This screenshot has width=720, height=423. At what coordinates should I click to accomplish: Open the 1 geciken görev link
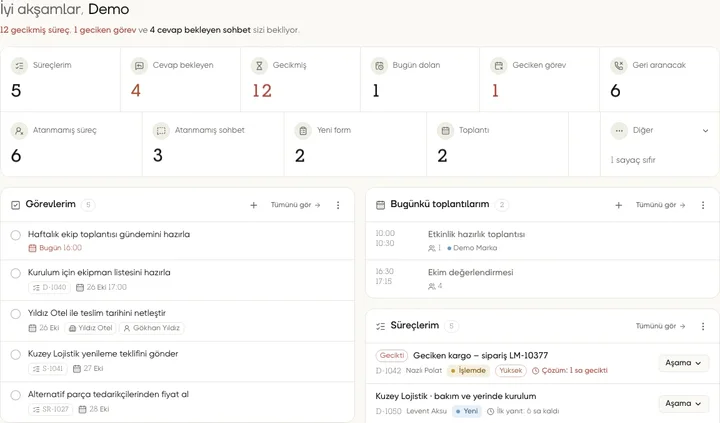105,30
